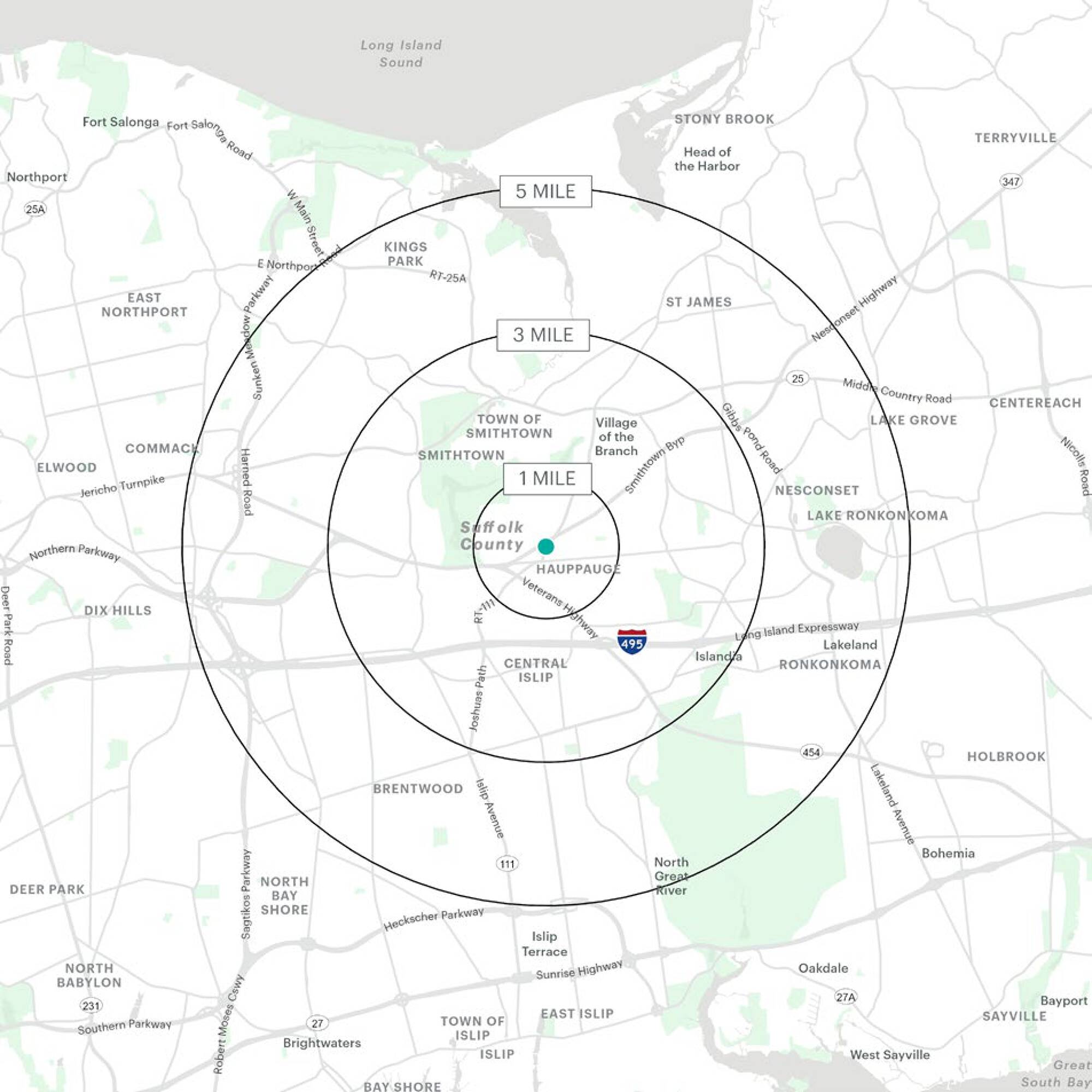The height and width of the screenshot is (1092, 1092).
Task: Select the 5 MILE radius label
Action: tap(545, 192)
